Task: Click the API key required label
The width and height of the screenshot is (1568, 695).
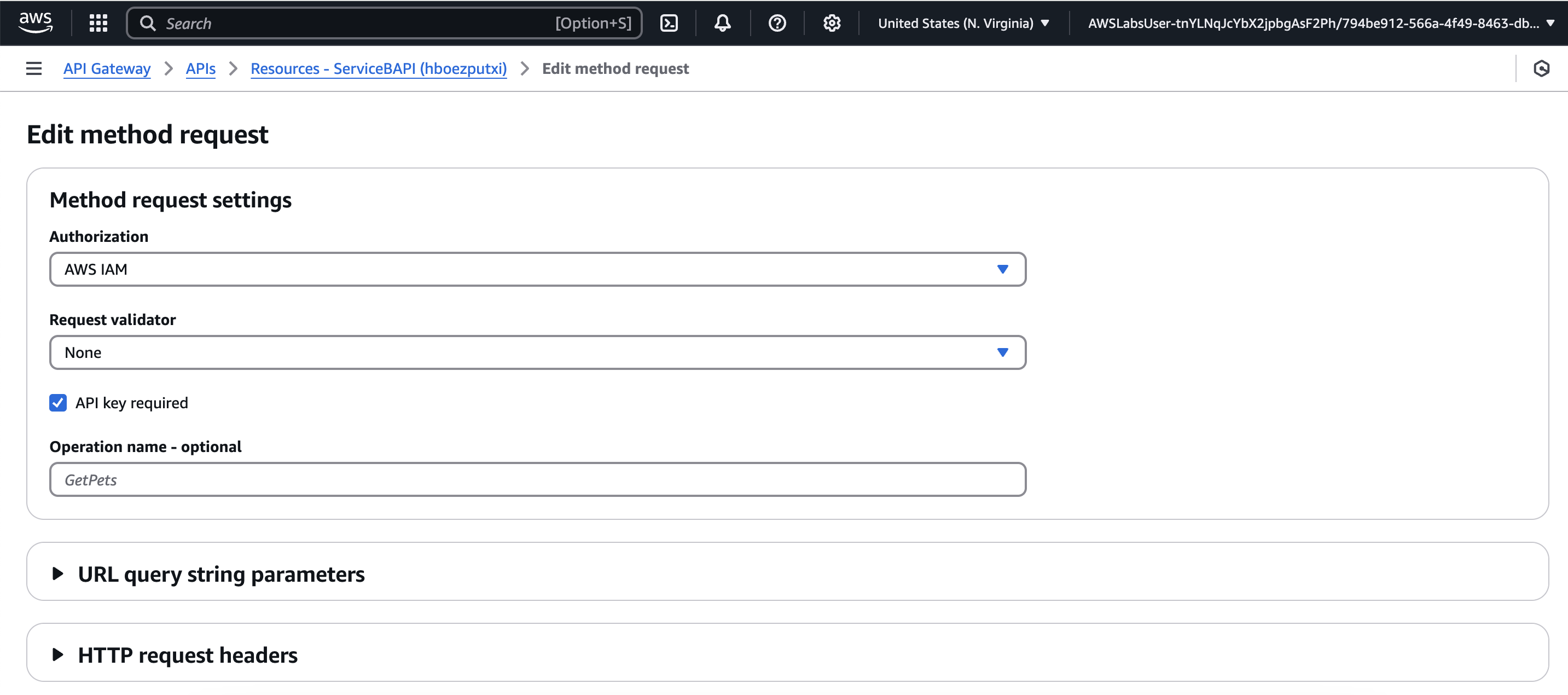Action: click(132, 403)
